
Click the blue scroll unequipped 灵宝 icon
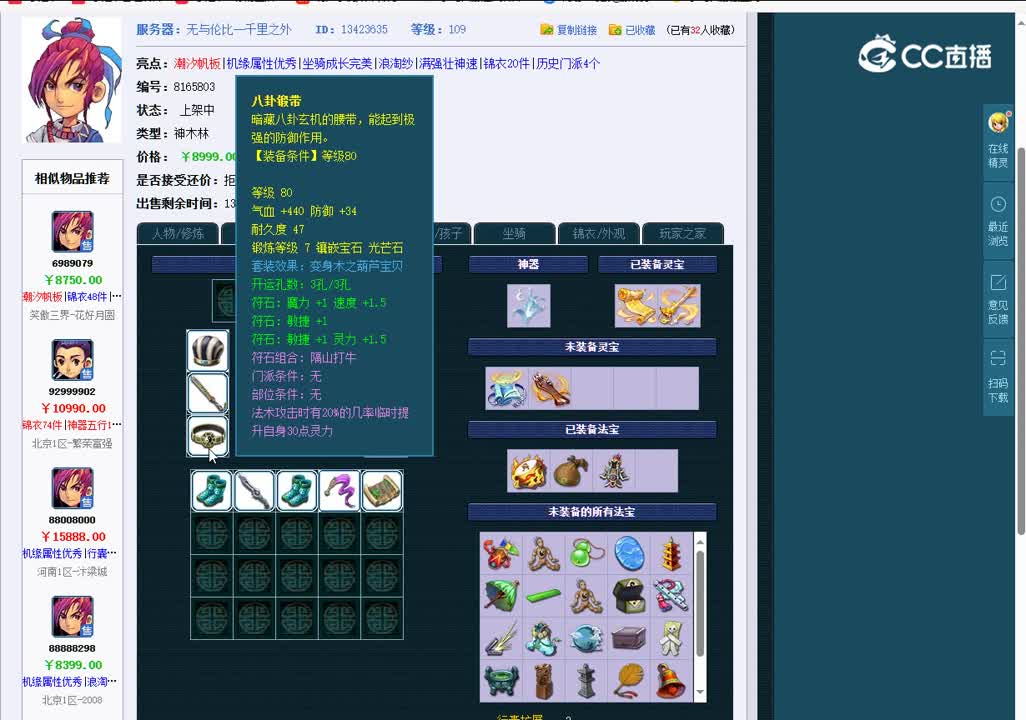507,388
